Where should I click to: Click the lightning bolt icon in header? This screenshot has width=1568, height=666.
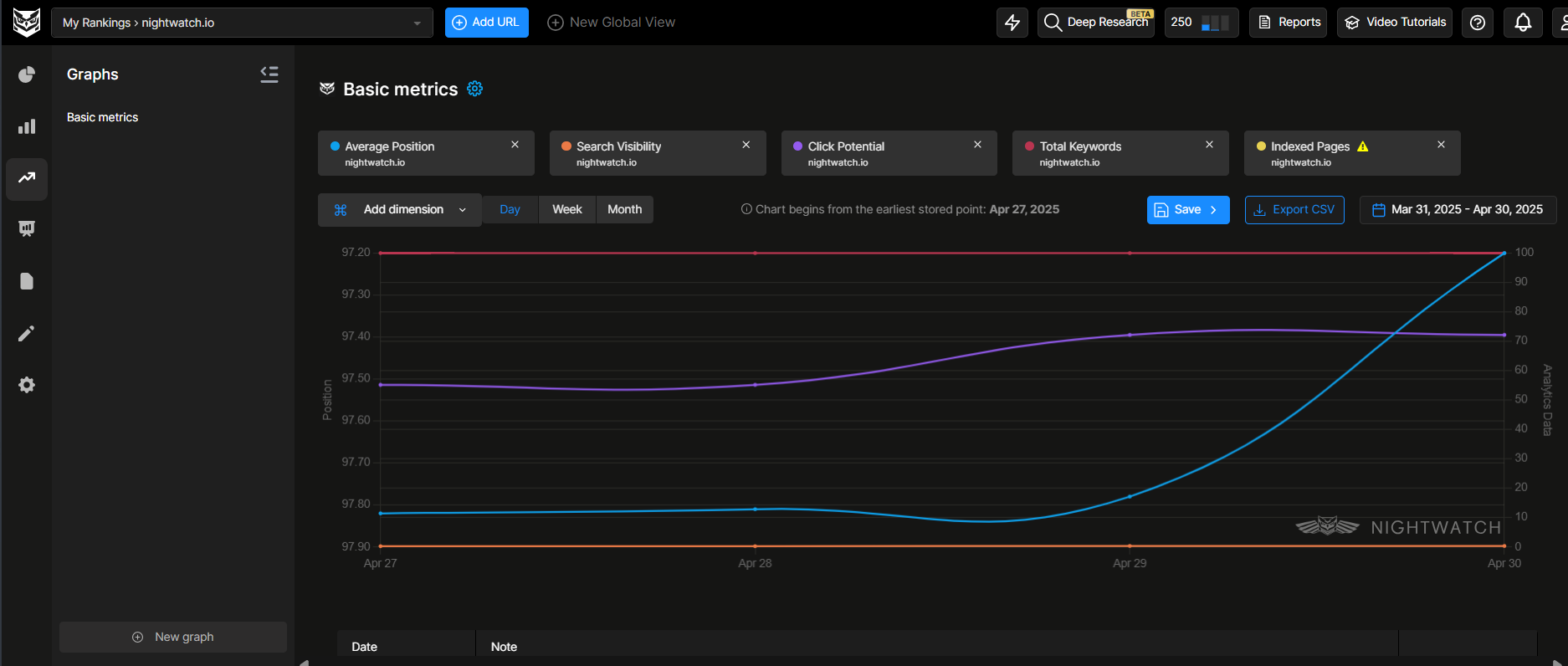(x=1012, y=23)
